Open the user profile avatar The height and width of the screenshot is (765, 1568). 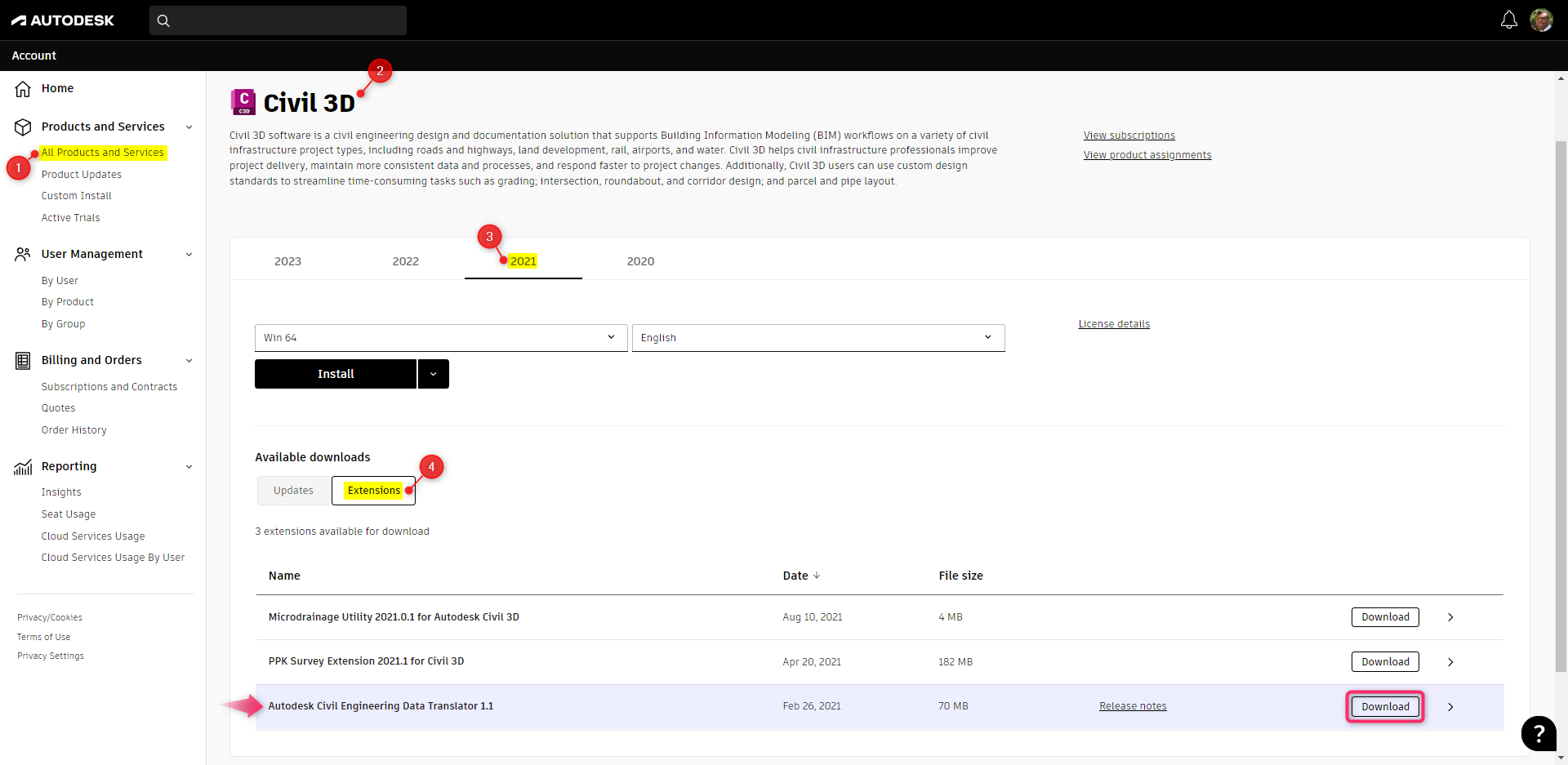tap(1541, 20)
